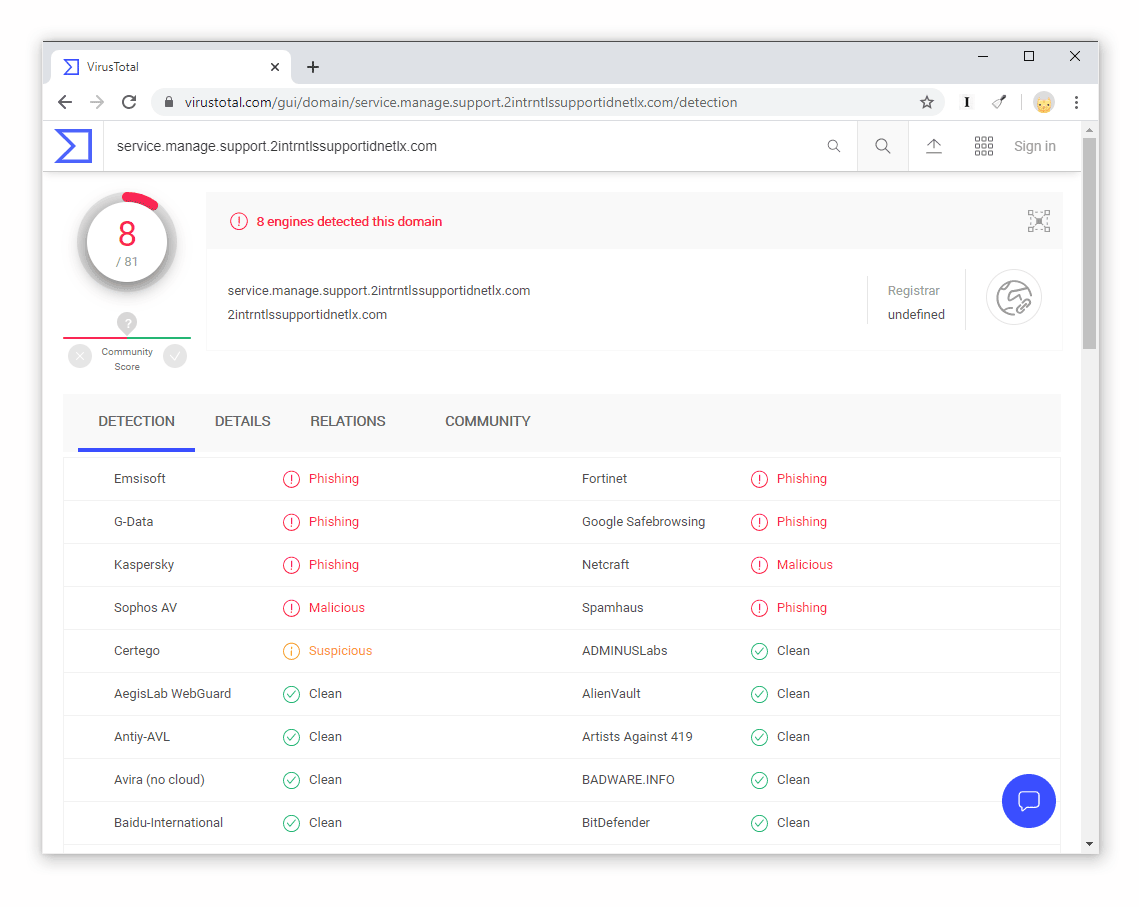Click the Community Score label
Viewport: 1139px width, 907px height.
[127, 359]
